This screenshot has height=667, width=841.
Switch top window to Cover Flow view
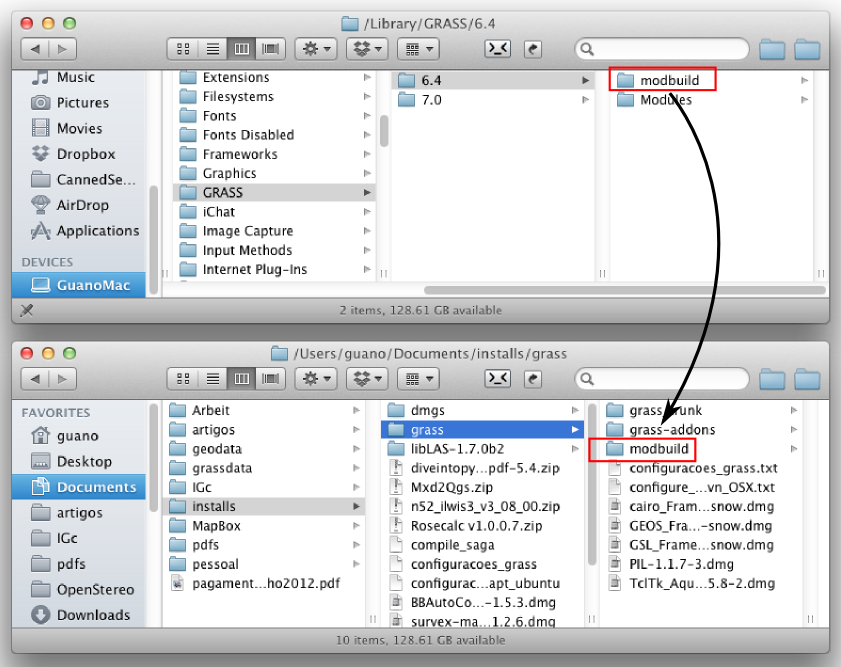click(270, 49)
